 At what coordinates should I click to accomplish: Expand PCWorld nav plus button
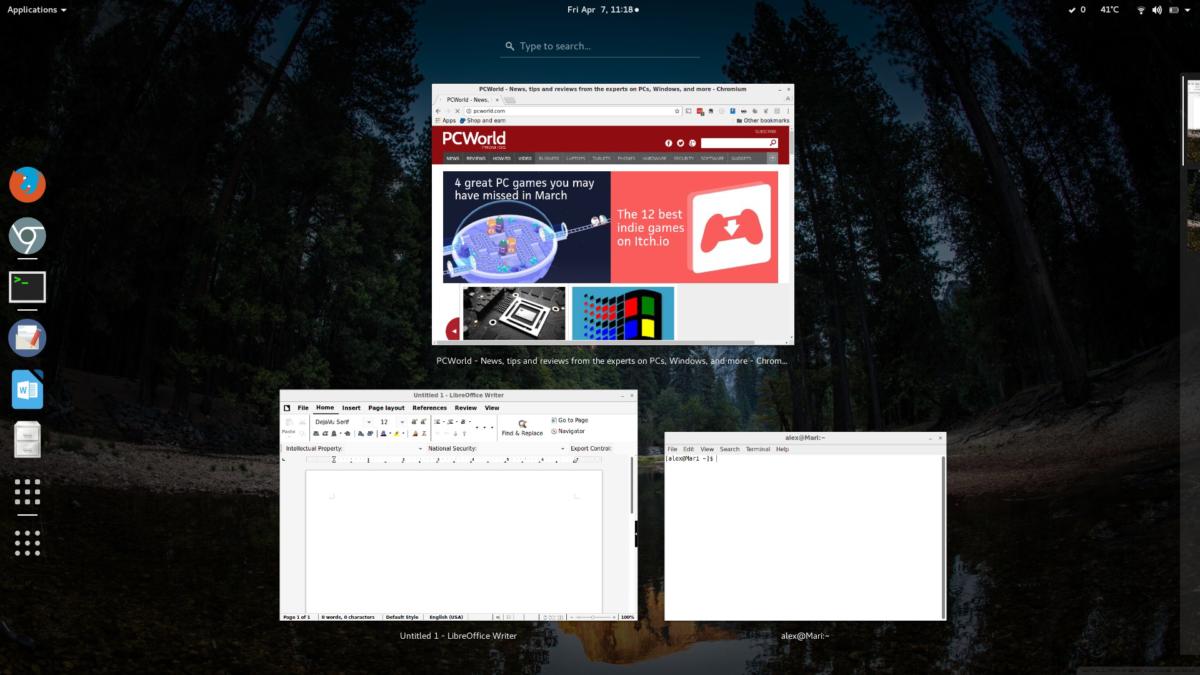772,158
